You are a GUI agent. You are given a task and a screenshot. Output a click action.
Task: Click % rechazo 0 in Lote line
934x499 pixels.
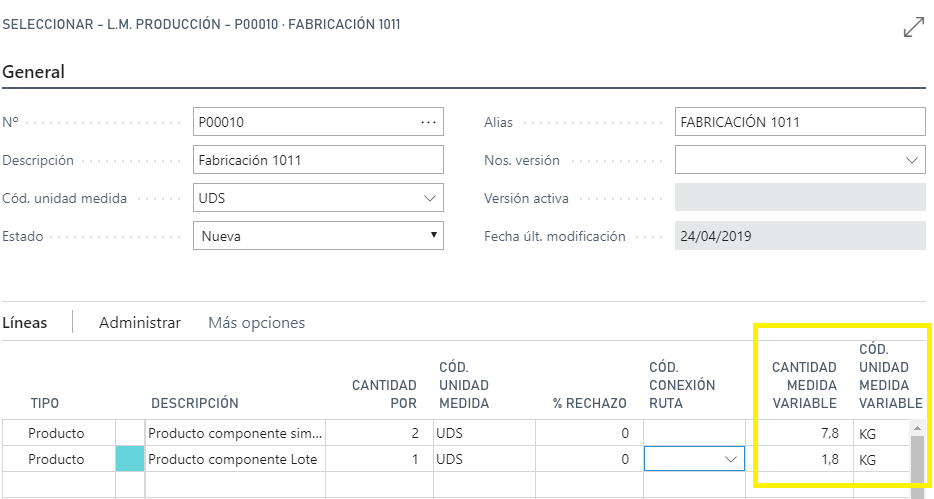click(x=589, y=459)
